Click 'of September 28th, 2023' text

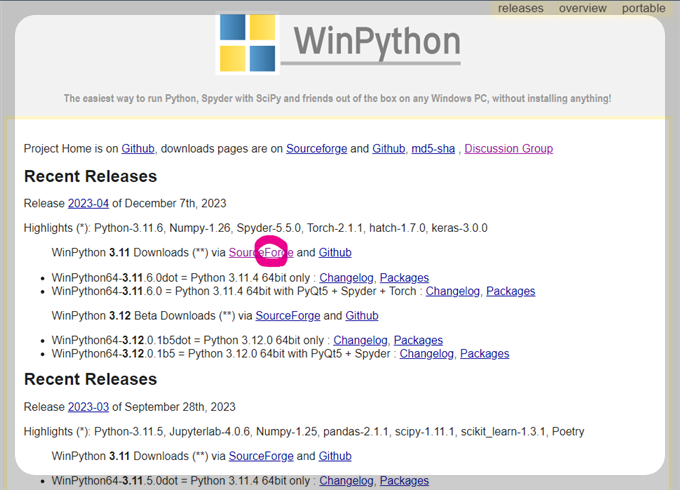174,407
